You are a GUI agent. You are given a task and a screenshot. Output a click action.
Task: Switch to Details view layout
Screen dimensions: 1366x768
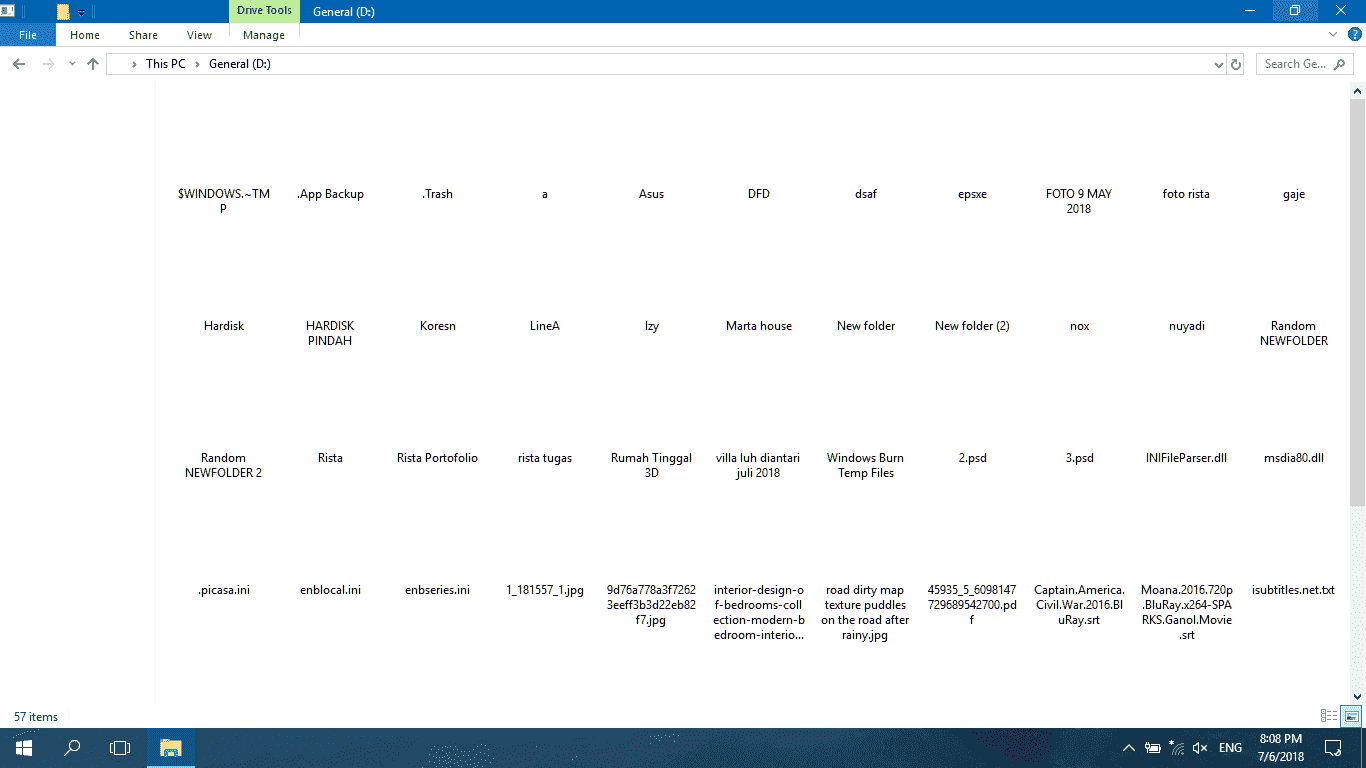tap(1329, 716)
